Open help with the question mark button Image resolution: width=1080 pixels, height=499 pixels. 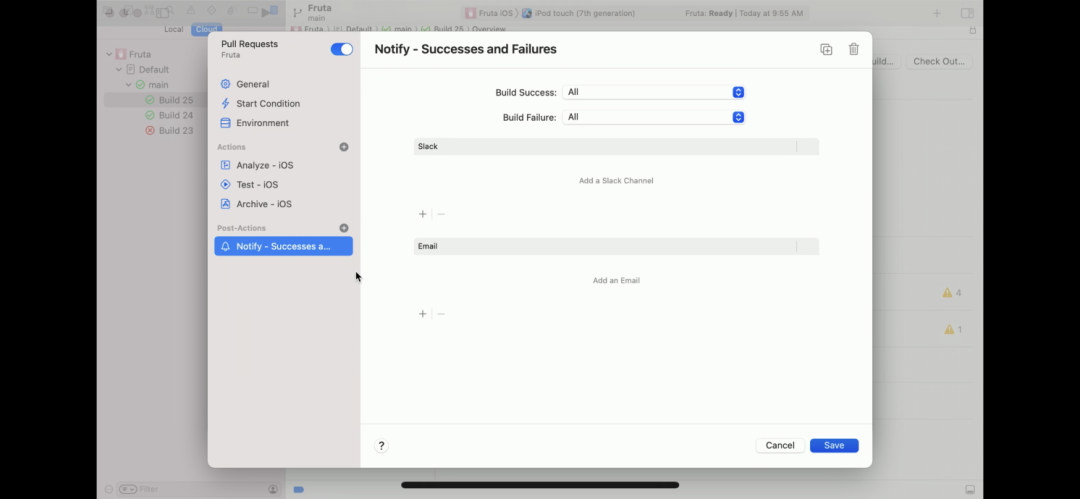coord(381,446)
